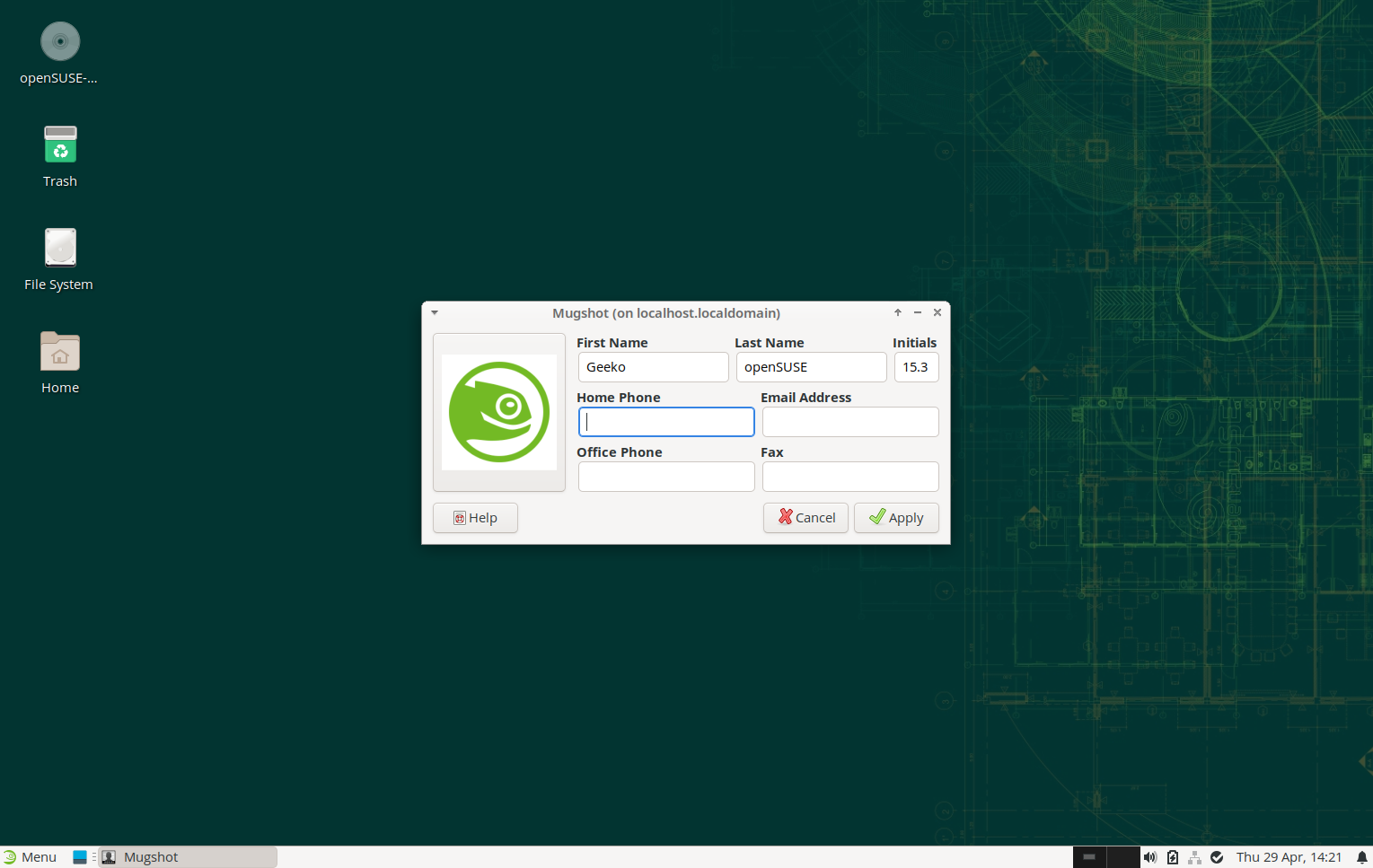This screenshot has height=868, width=1373.
Task: Open the Trash desktop icon
Action: 60,145
